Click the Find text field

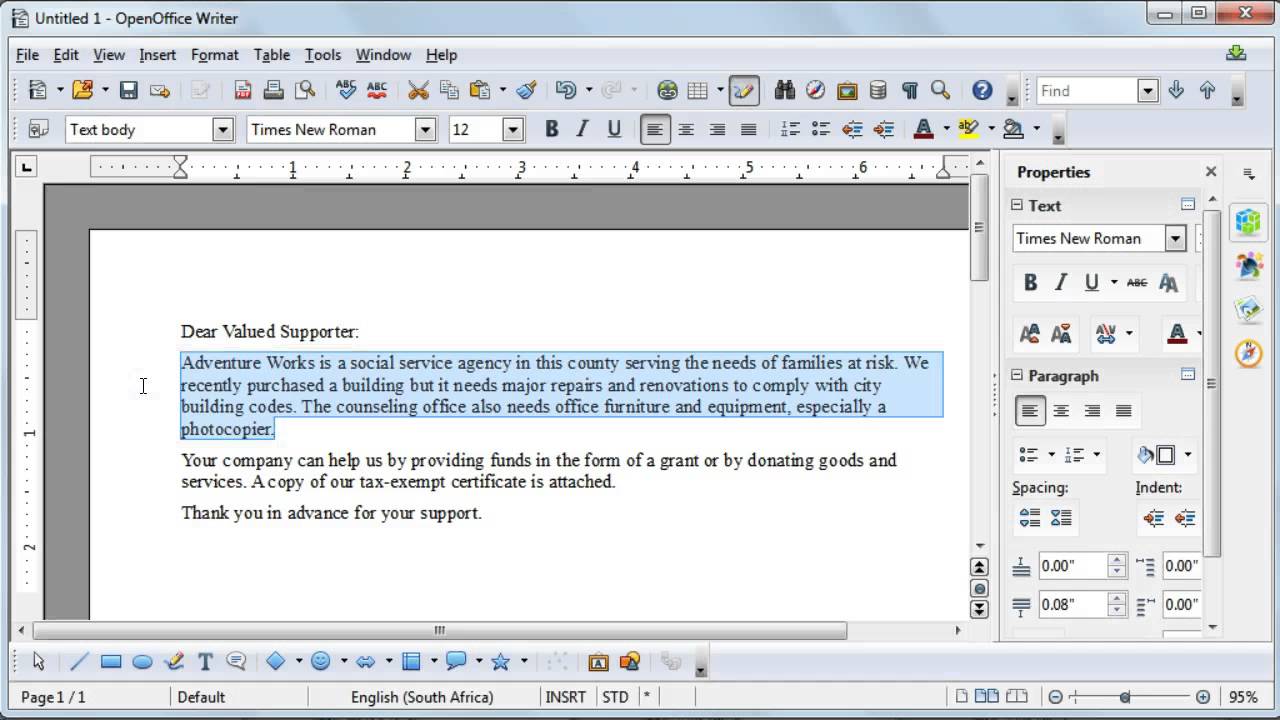coord(1088,91)
